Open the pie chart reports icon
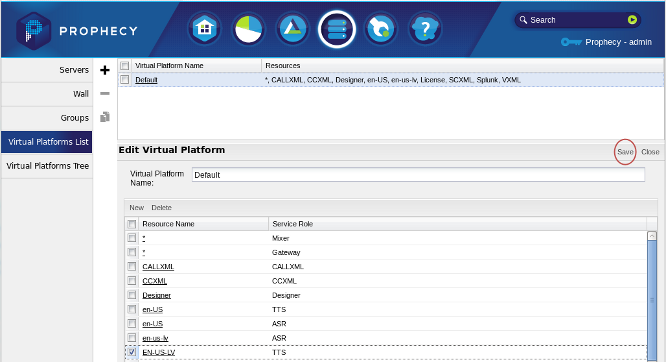 click(x=248, y=29)
